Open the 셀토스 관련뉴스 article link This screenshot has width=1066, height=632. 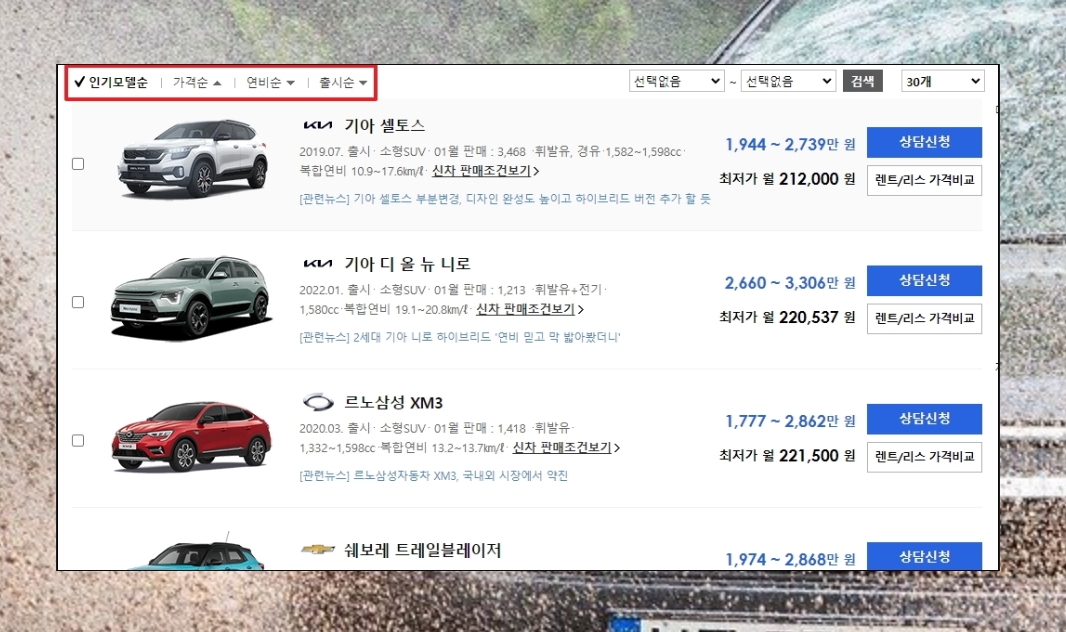pyautogui.click(x=504, y=198)
